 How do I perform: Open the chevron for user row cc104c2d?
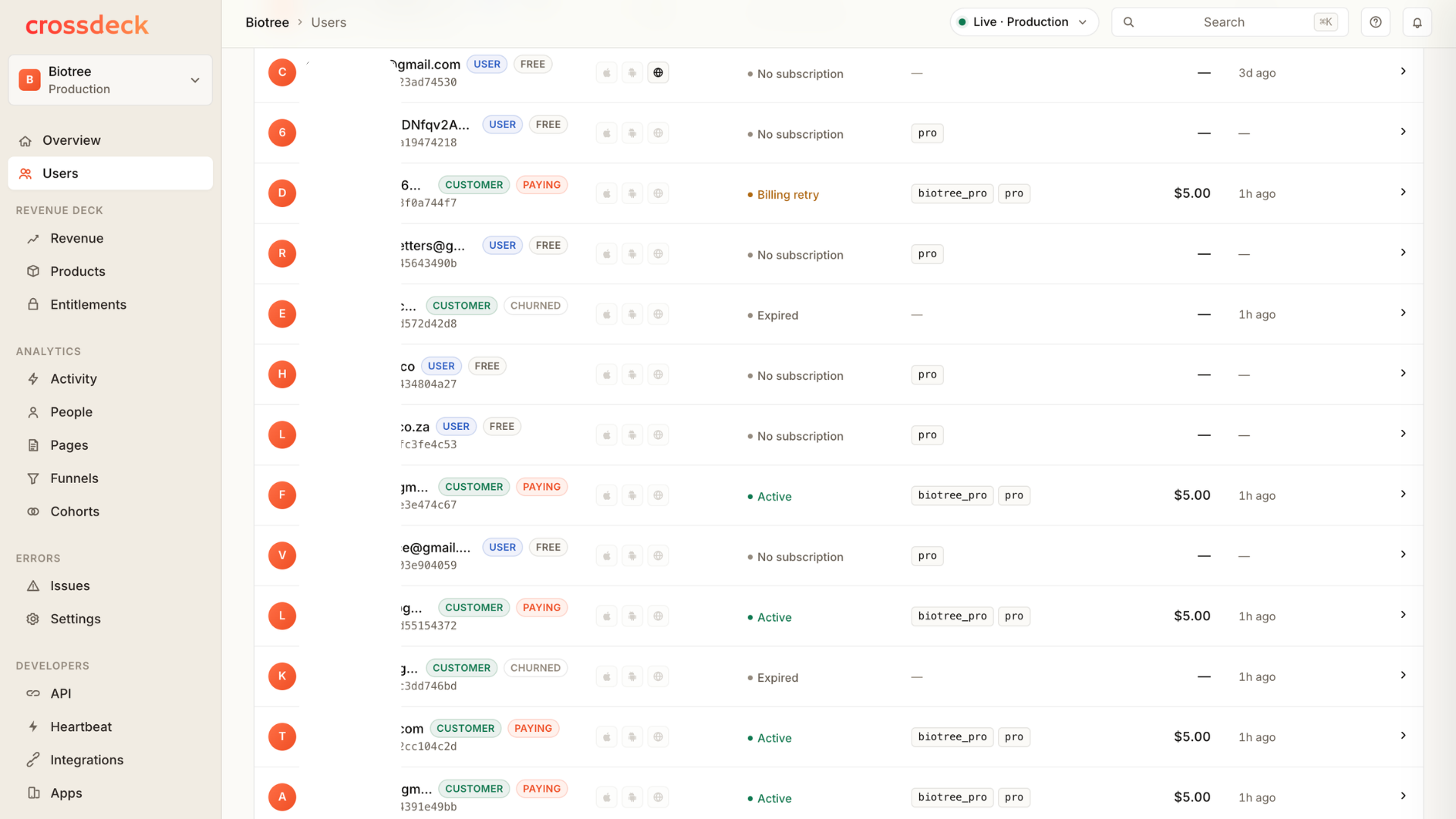click(x=1403, y=736)
